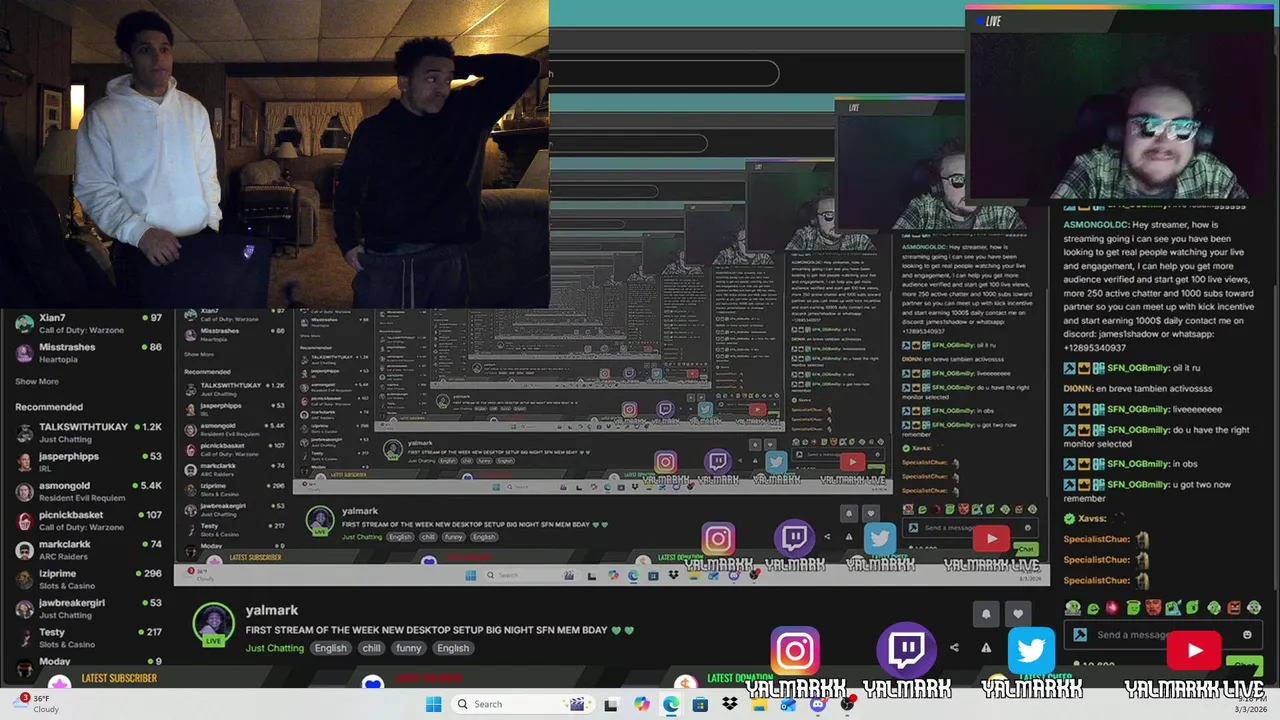Screen dimensions: 1280x720
Task: Click the yalmark LIVE profile avatar
Action: 213,625
